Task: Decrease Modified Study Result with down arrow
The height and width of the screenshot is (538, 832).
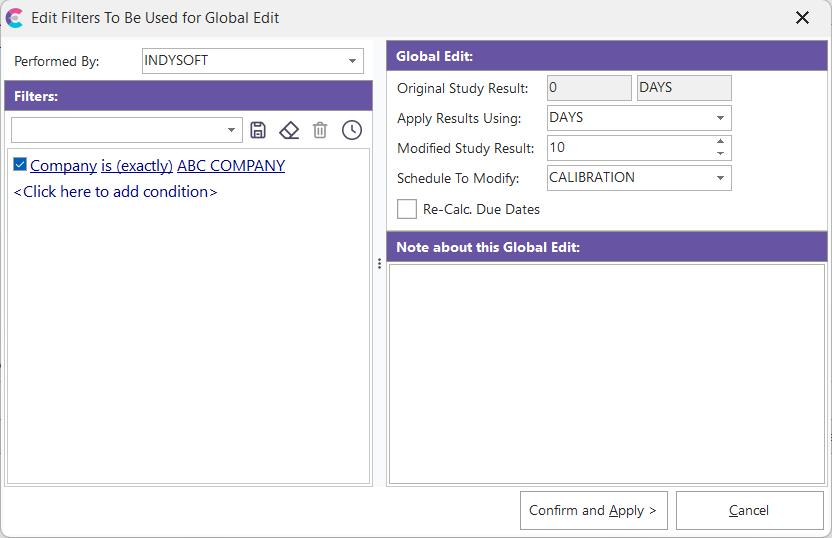Action: (720, 153)
